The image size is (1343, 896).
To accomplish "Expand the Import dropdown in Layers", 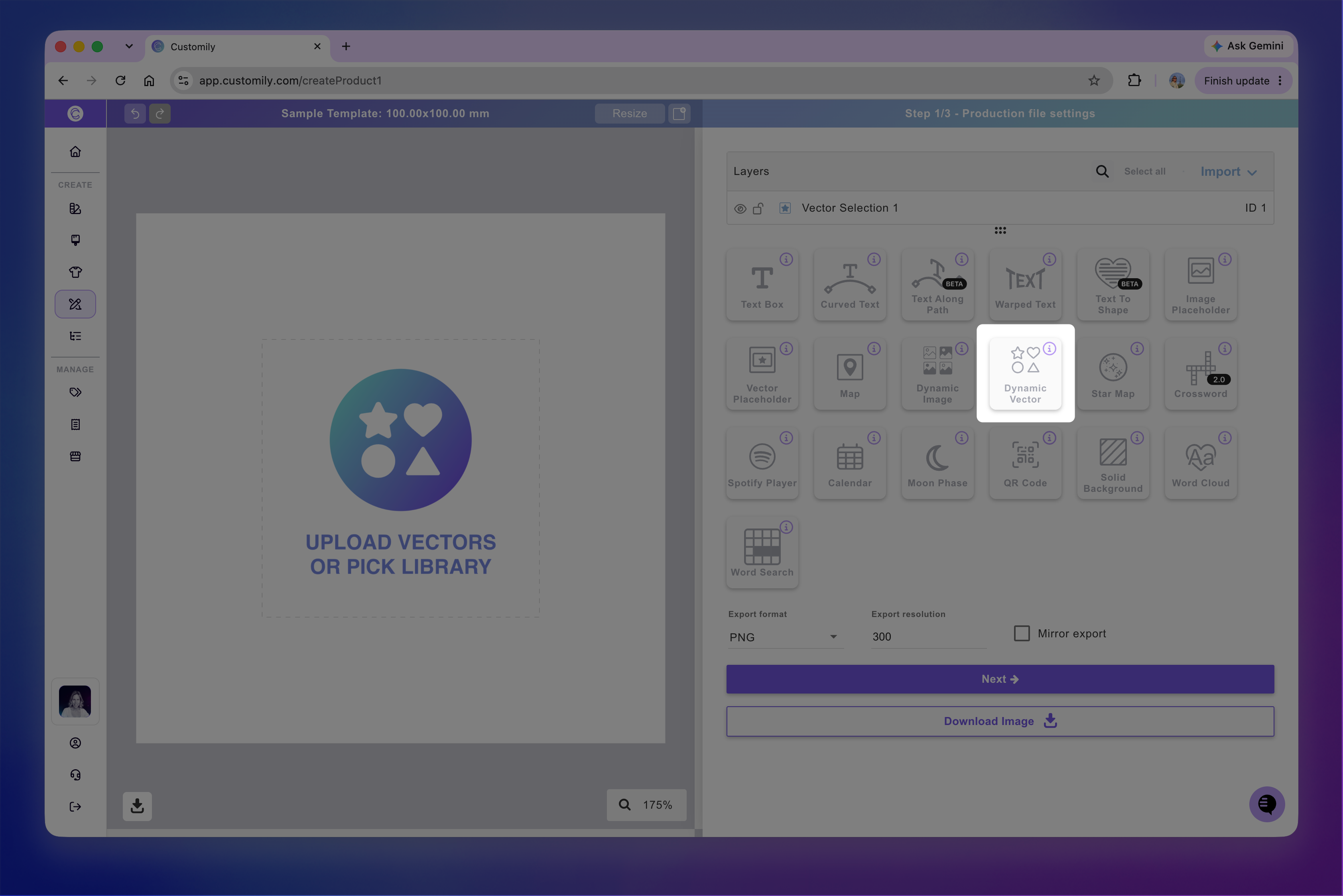I will coord(1228,172).
